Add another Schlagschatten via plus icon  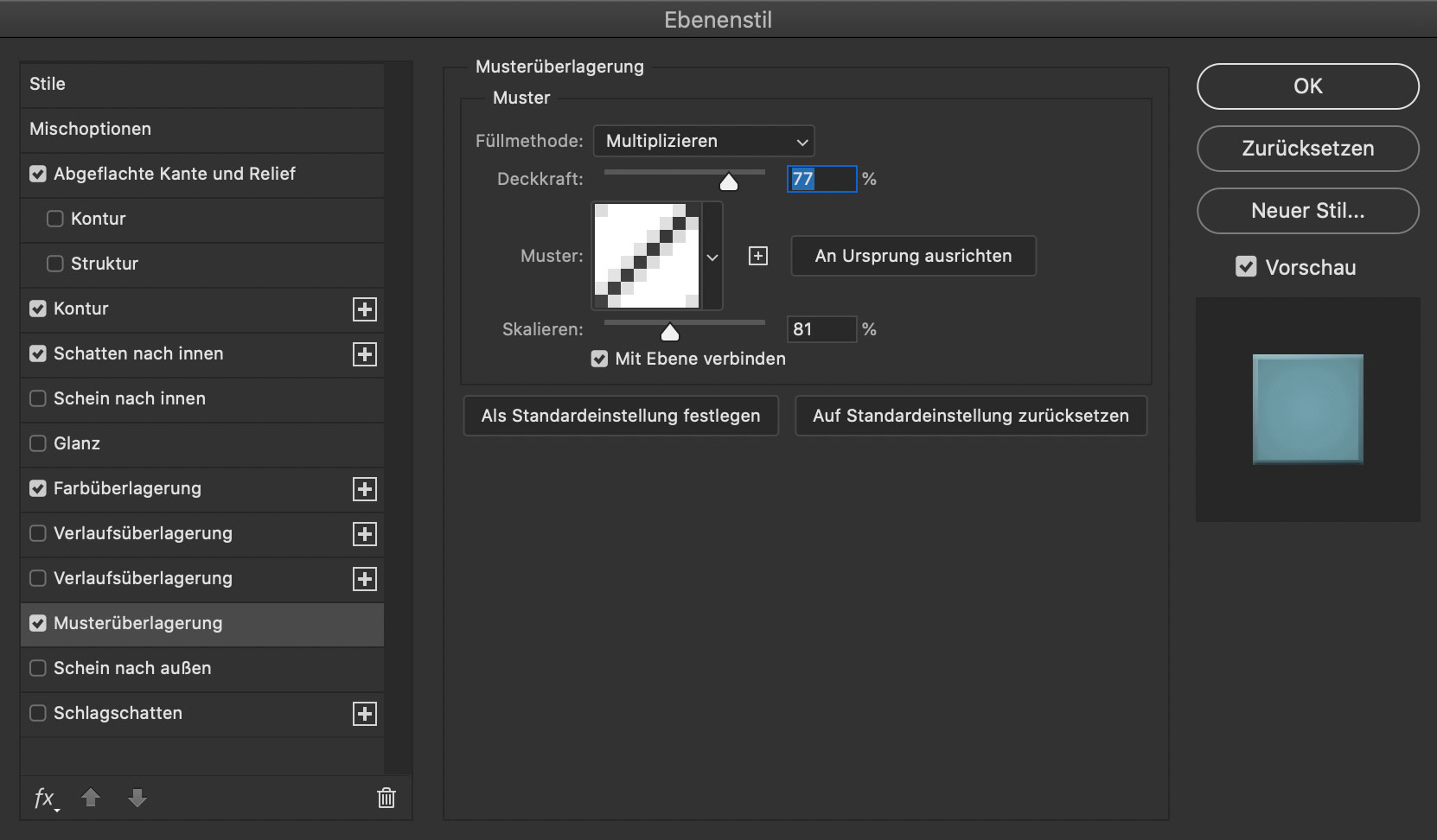pyautogui.click(x=365, y=714)
